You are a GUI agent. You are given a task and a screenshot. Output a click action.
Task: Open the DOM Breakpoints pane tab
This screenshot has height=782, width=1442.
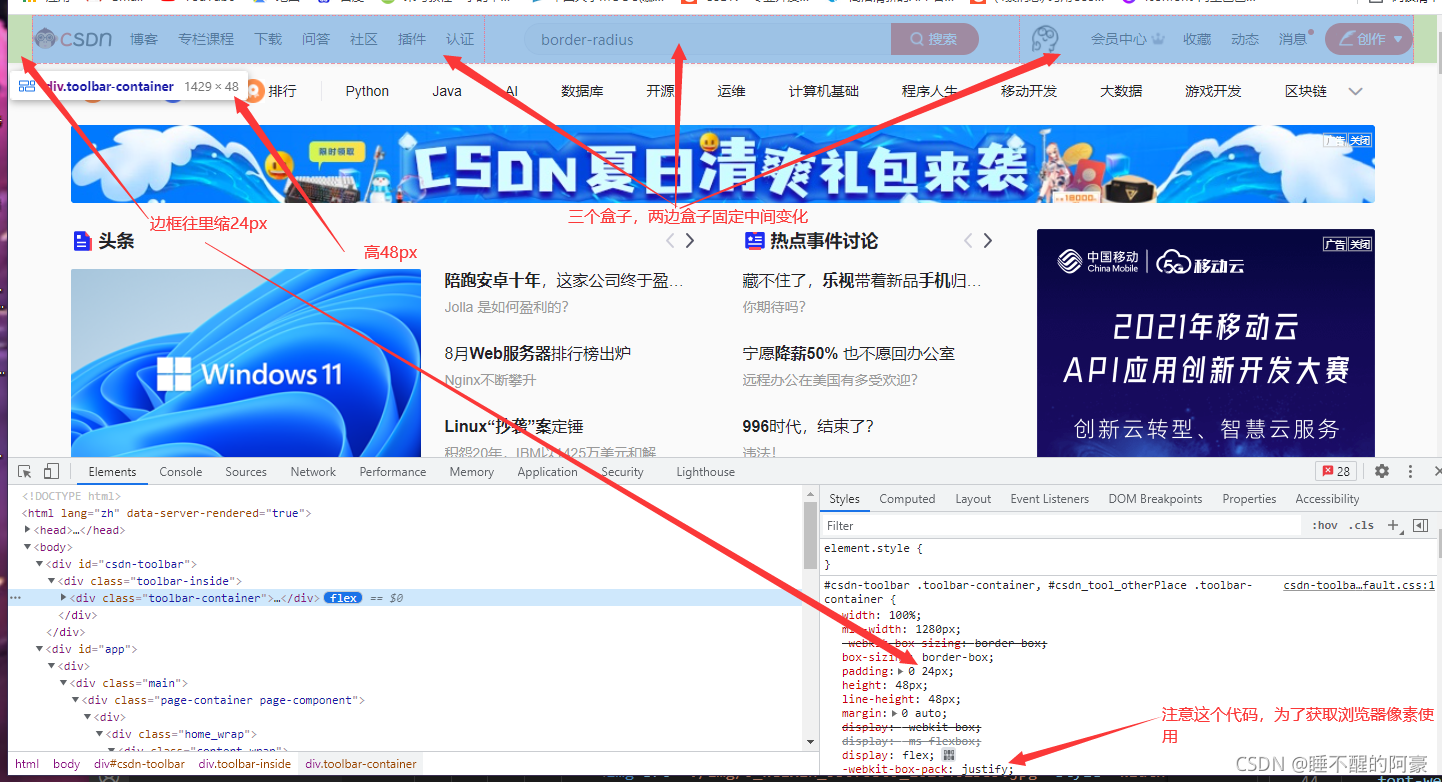(1155, 499)
